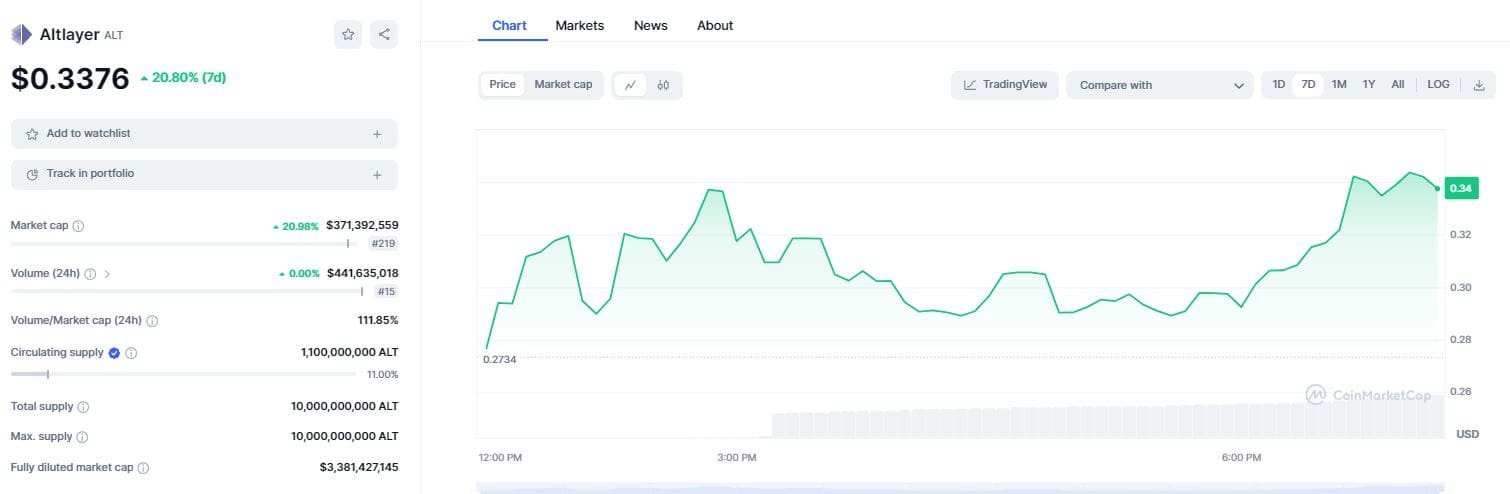
Task: Enable LOG scale on chart
Action: pyautogui.click(x=1438, y=85)
